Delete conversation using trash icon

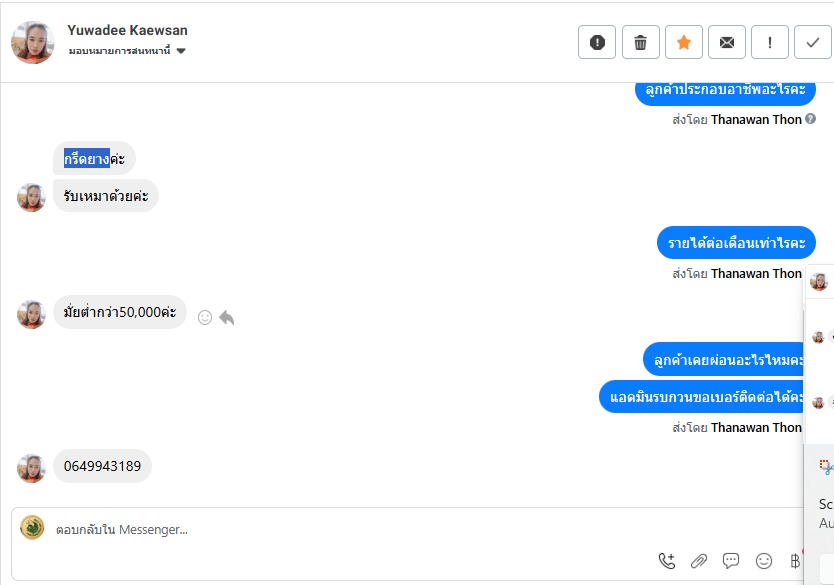(x=641, y=42)
